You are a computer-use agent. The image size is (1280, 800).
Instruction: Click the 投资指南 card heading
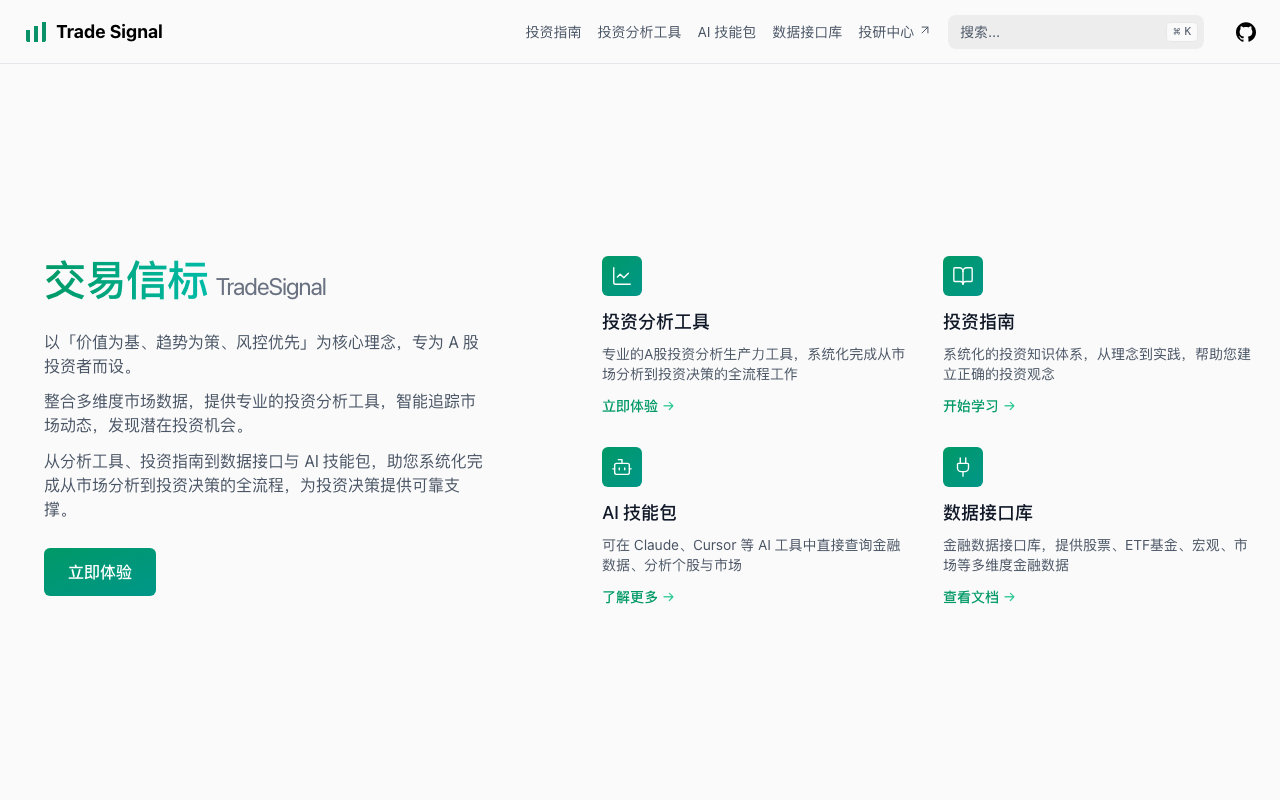click(979, 322)
